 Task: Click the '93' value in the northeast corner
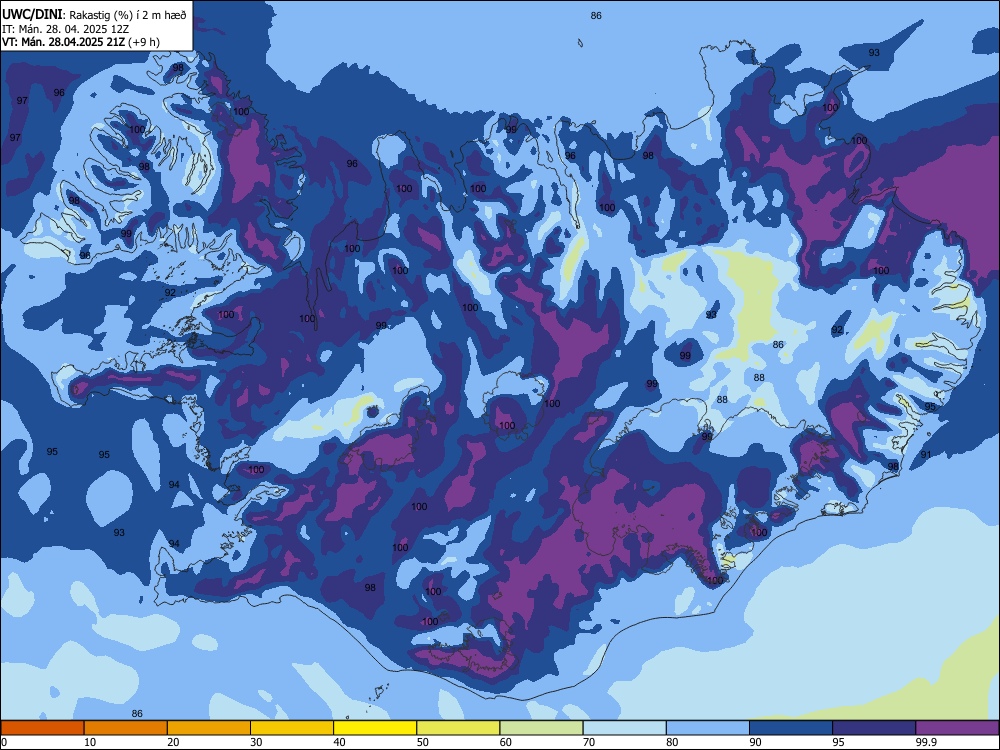[874, 52]
